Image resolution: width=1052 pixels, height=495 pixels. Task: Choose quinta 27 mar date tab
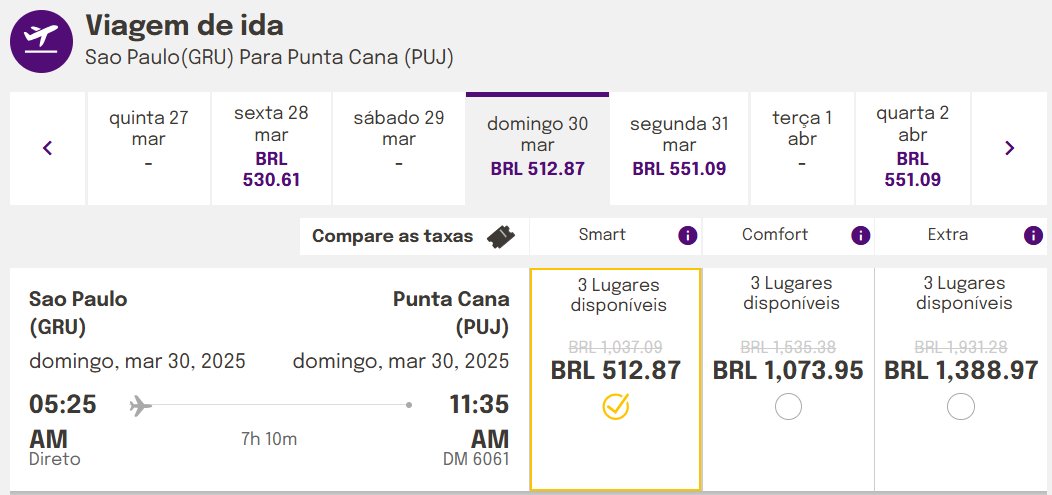point(148,148)
